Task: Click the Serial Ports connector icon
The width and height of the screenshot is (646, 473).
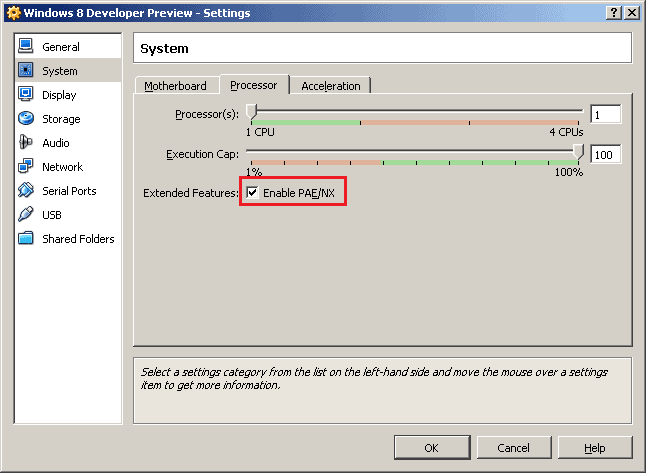Action: 26,190
